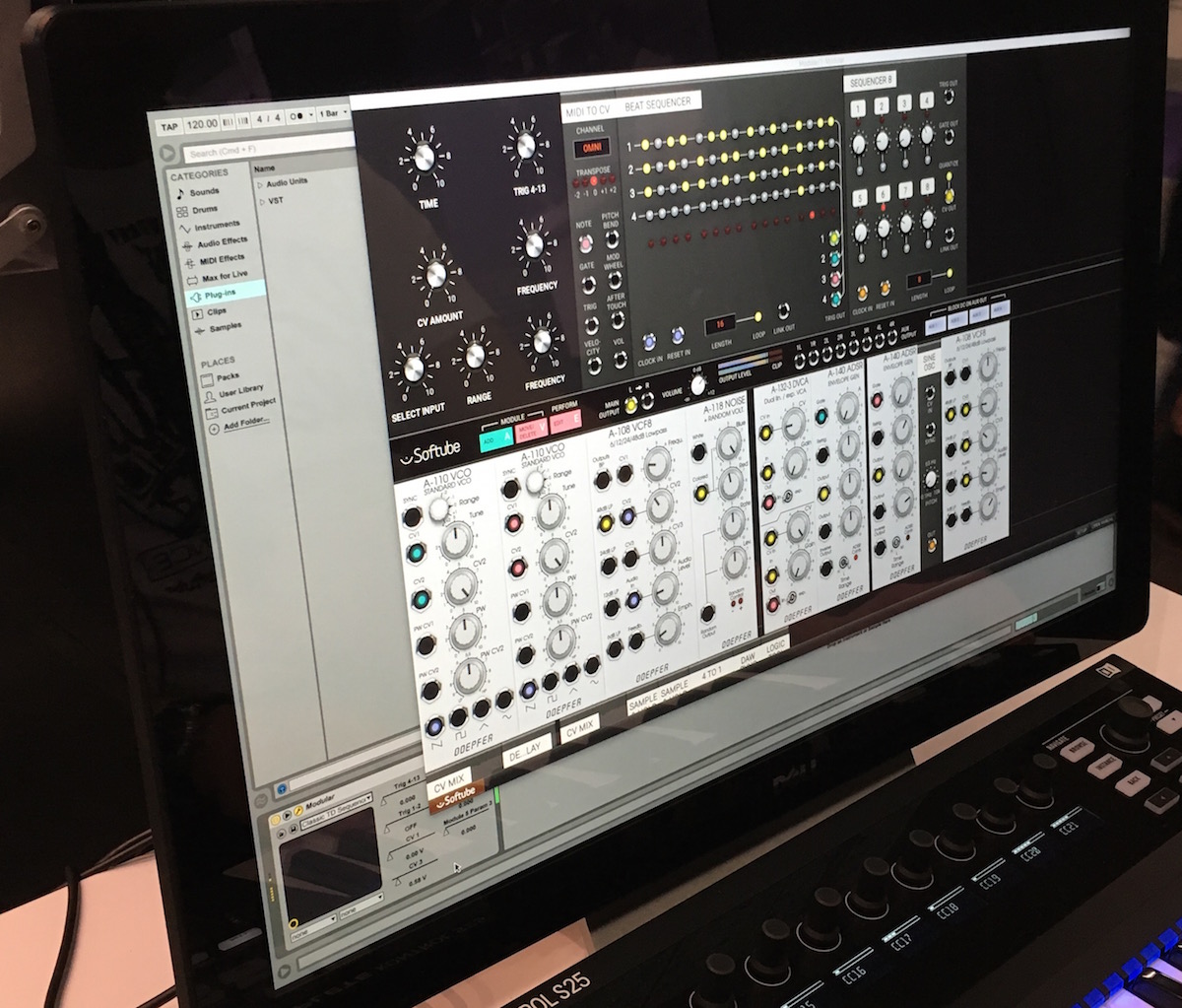The width and height of the screenshot is (1182, 1008).
Task: Click the pink EDIT module icon in Softube Modular
Action: [x=563, y=423]
